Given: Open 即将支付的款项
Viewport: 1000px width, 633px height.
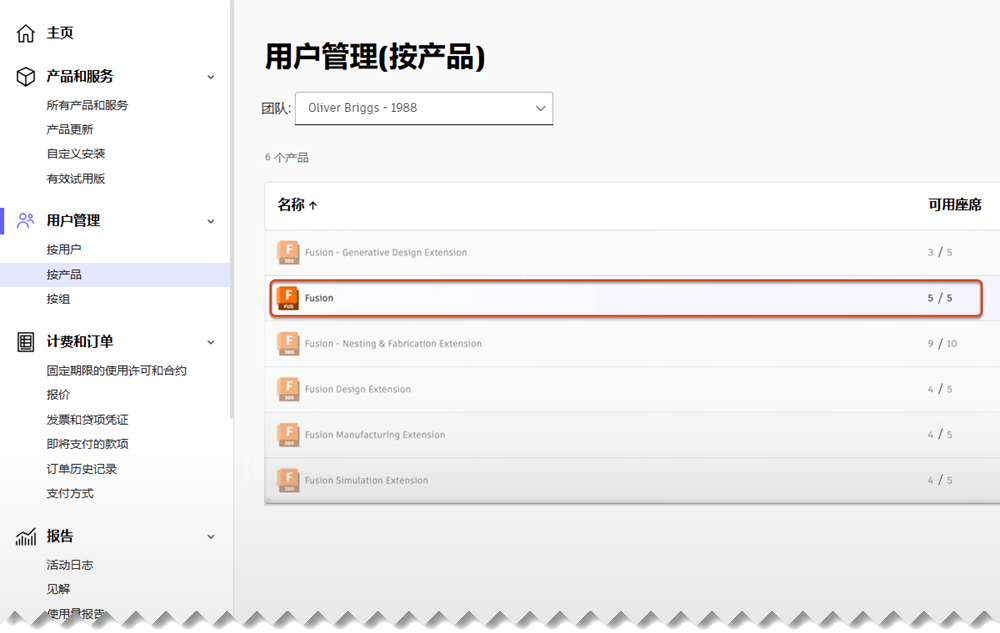Looking at the screenshot, I should 87,444.
